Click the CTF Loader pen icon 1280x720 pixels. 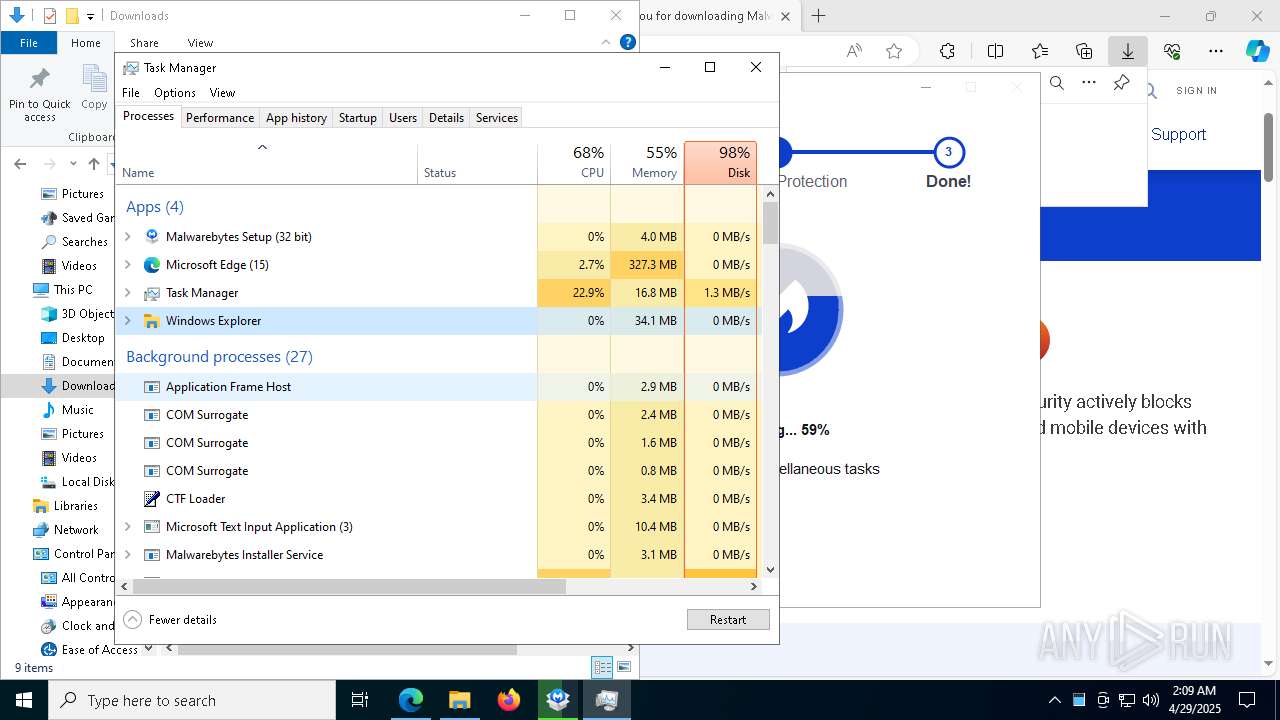coord(152,499)
